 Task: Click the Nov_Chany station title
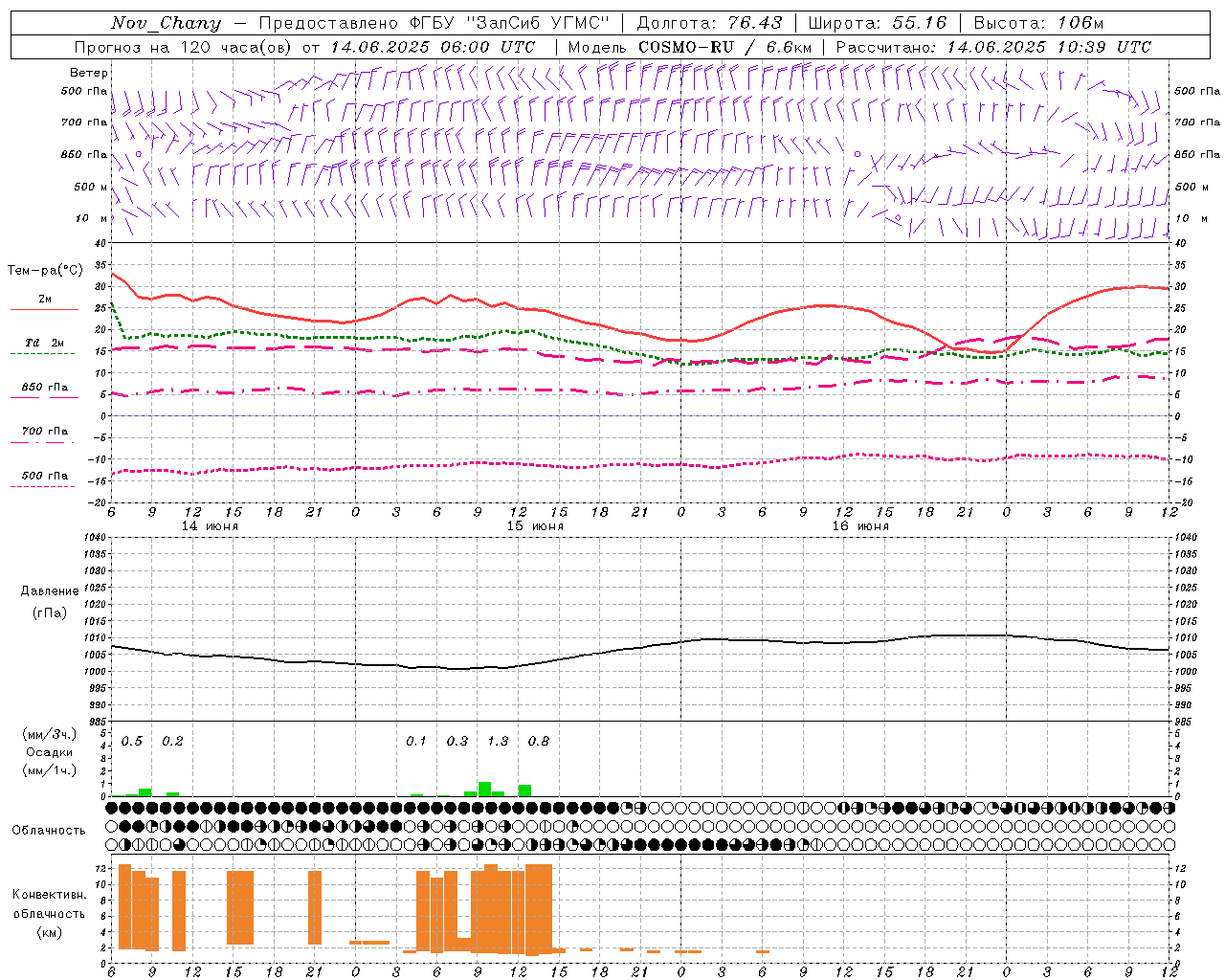(x=166, y=23)
